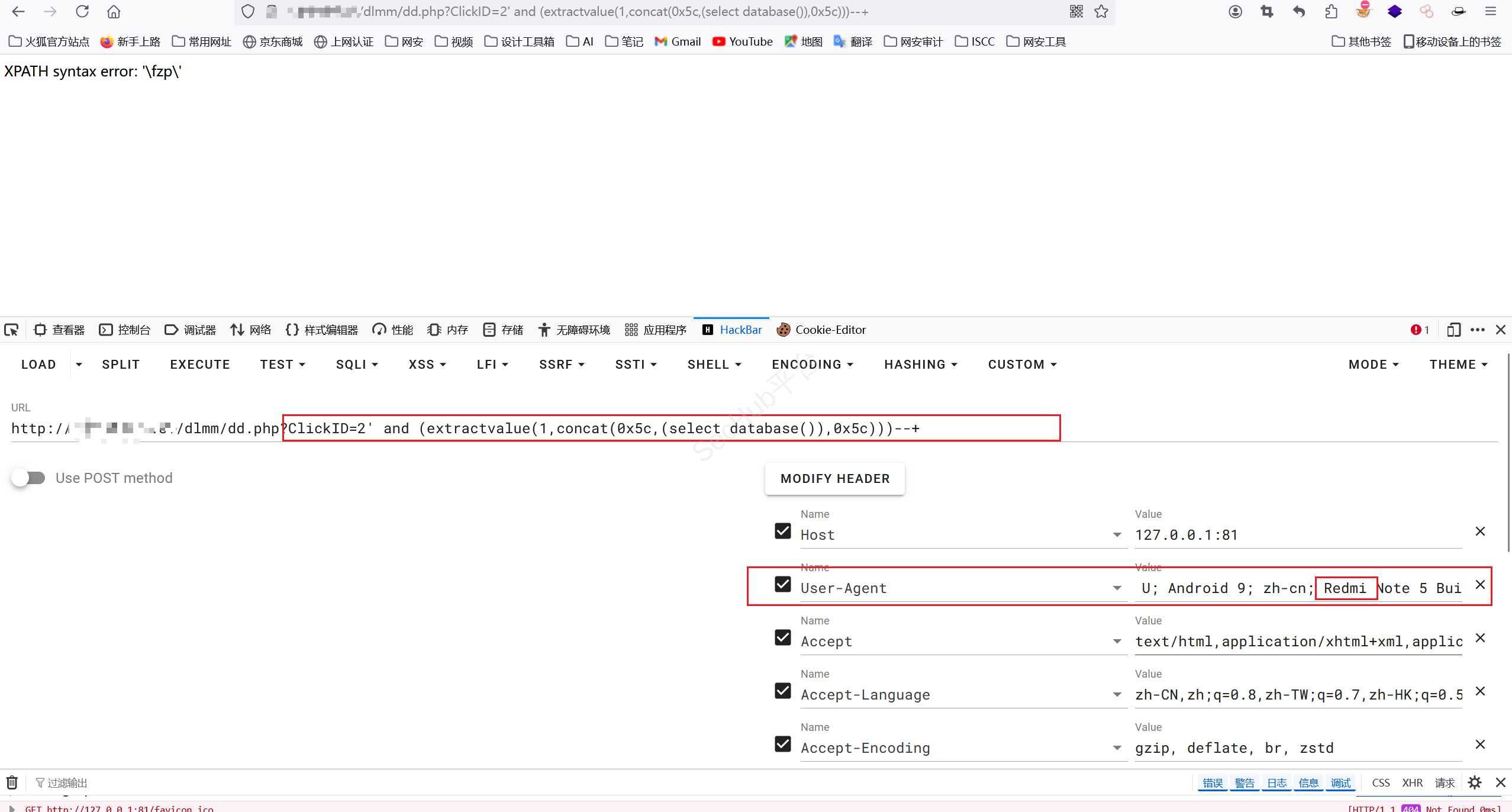Expand the SQLI dropdown menu

[357, 365]
